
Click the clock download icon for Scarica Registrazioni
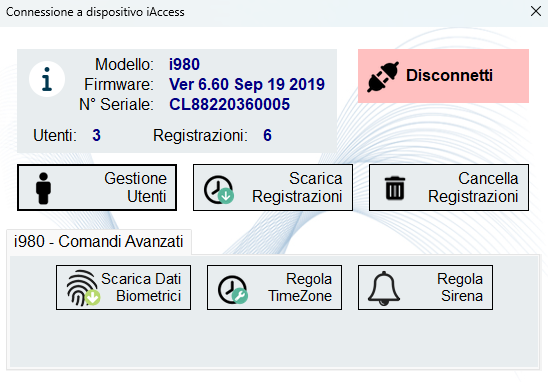pos(219,189)
